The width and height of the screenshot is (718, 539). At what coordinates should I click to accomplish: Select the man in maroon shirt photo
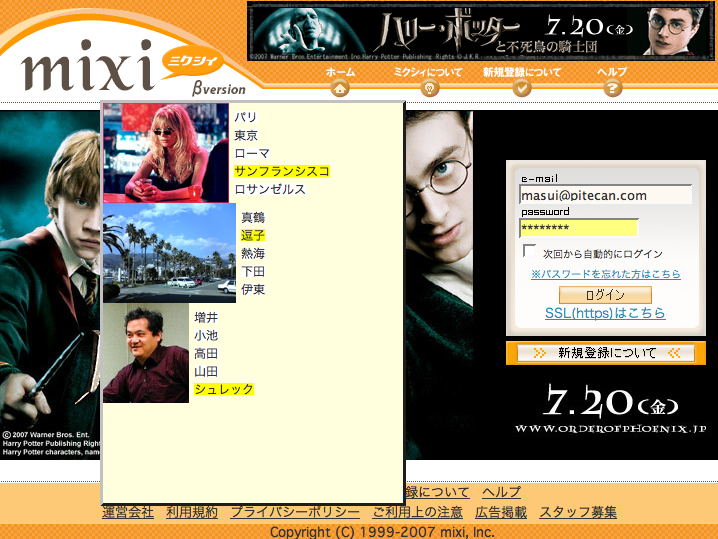click(x=146, y=353)
